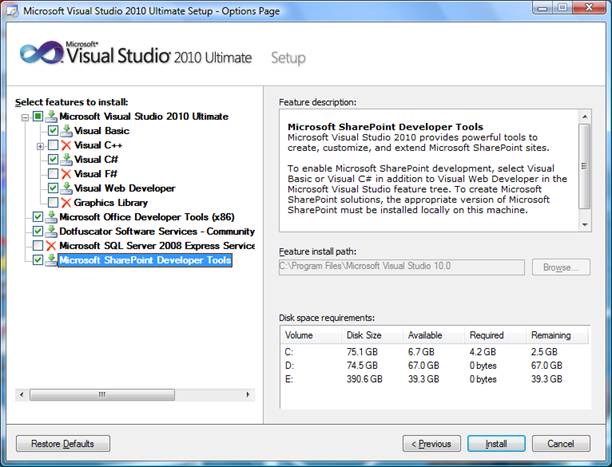
Task: Check the Visual C++ checkbox
Action: click(x=53, y=145)
